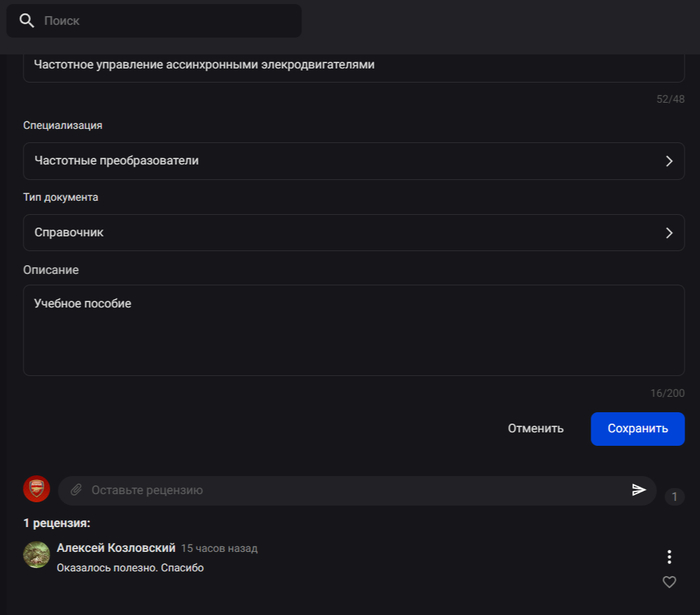Click the 1 рецензия heading
This screenshot has height=615, width=700.
tap(57, 523)
